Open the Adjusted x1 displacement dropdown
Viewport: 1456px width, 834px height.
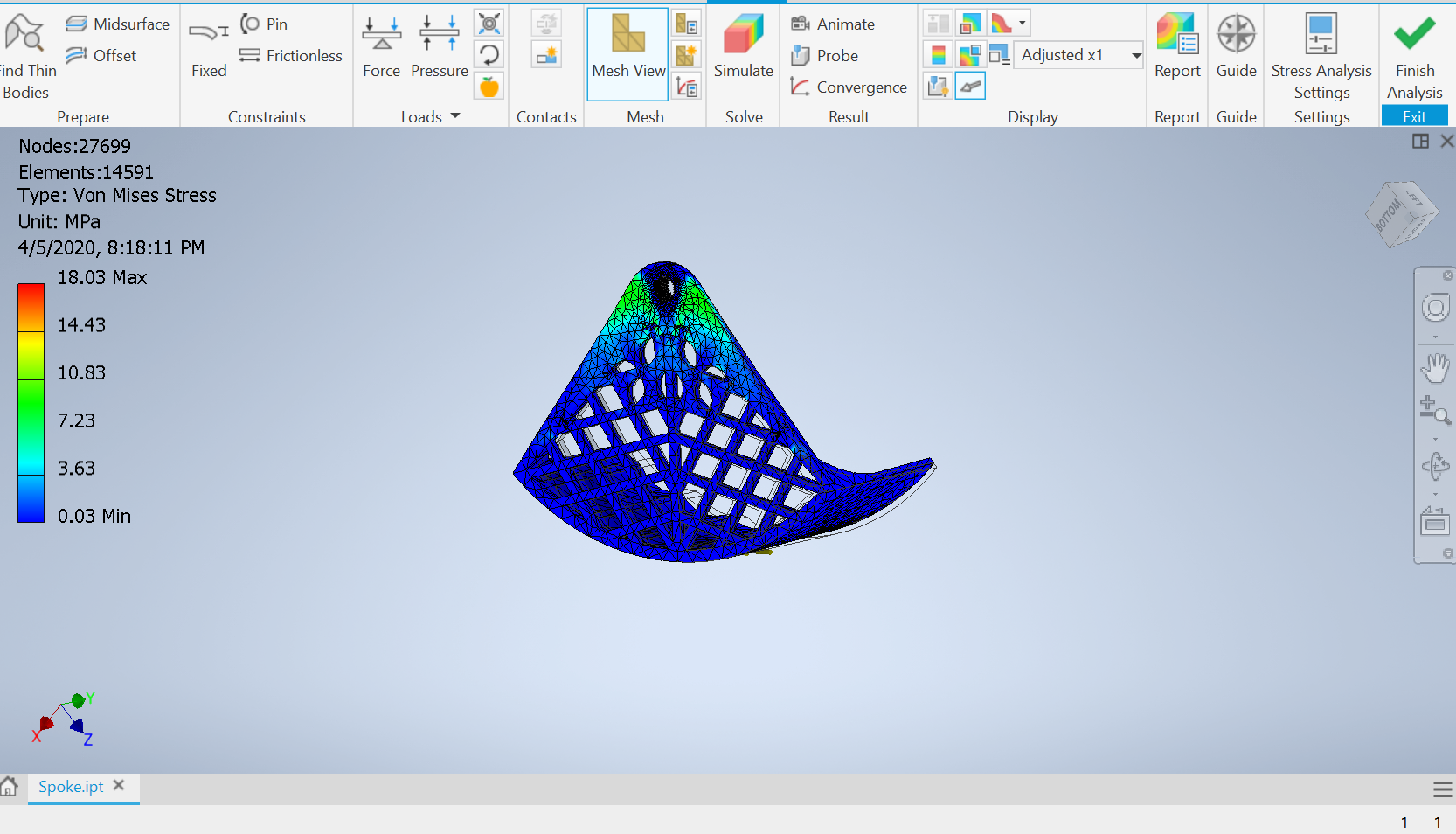coord(1078,55)
